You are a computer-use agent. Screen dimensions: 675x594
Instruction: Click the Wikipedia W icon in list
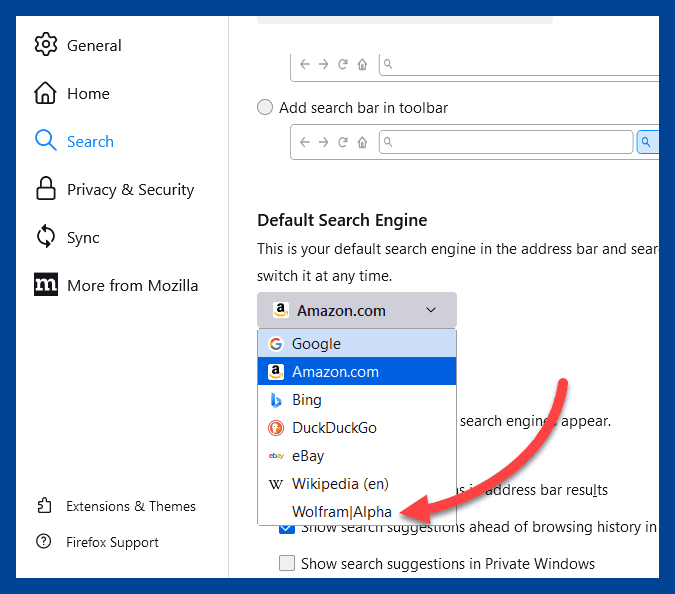[276, 484]
